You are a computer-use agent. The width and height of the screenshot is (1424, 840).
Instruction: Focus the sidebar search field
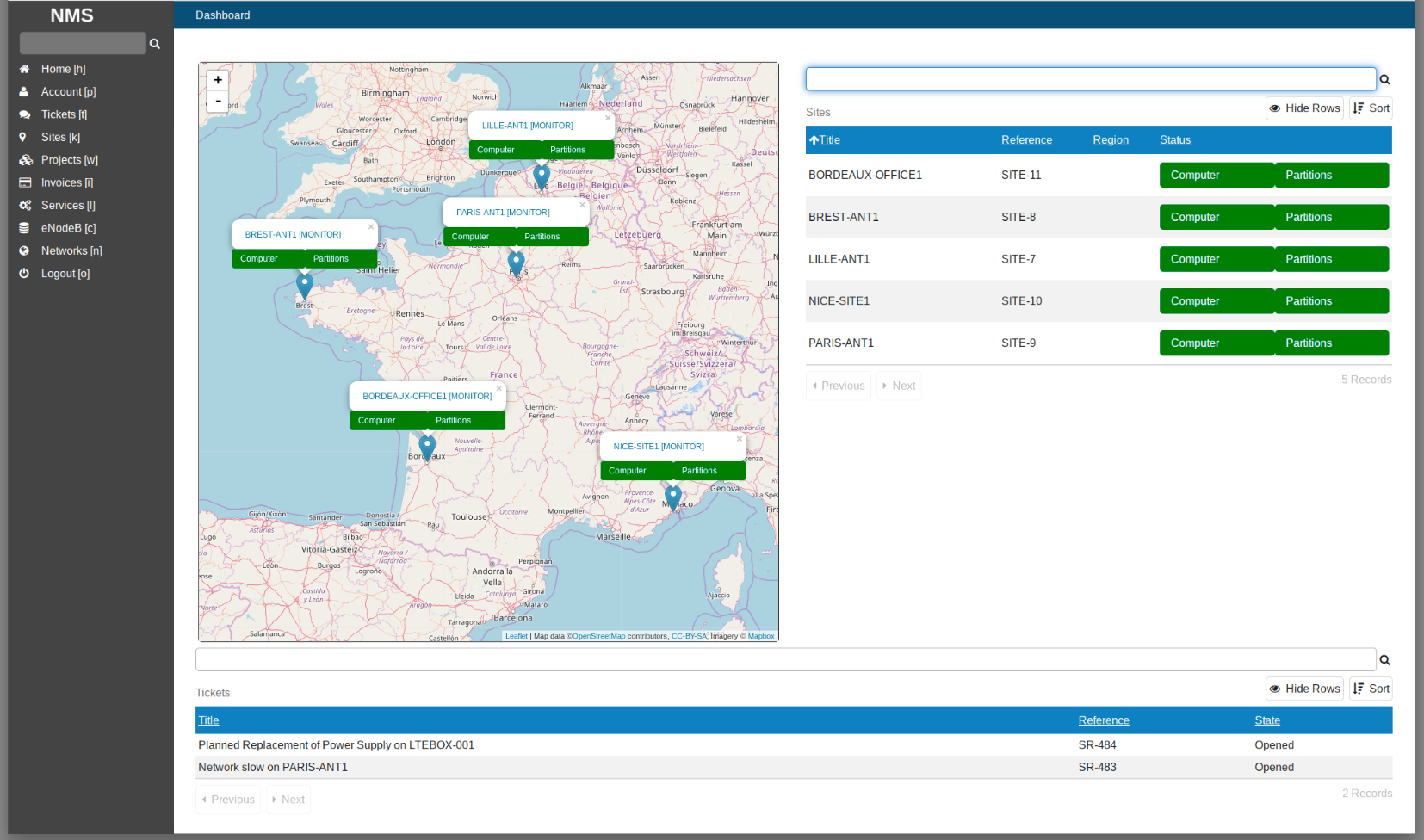coord(83,43)
